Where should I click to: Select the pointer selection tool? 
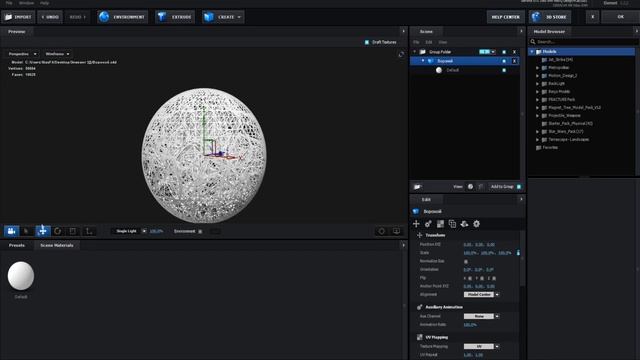(x=27, y=231)
